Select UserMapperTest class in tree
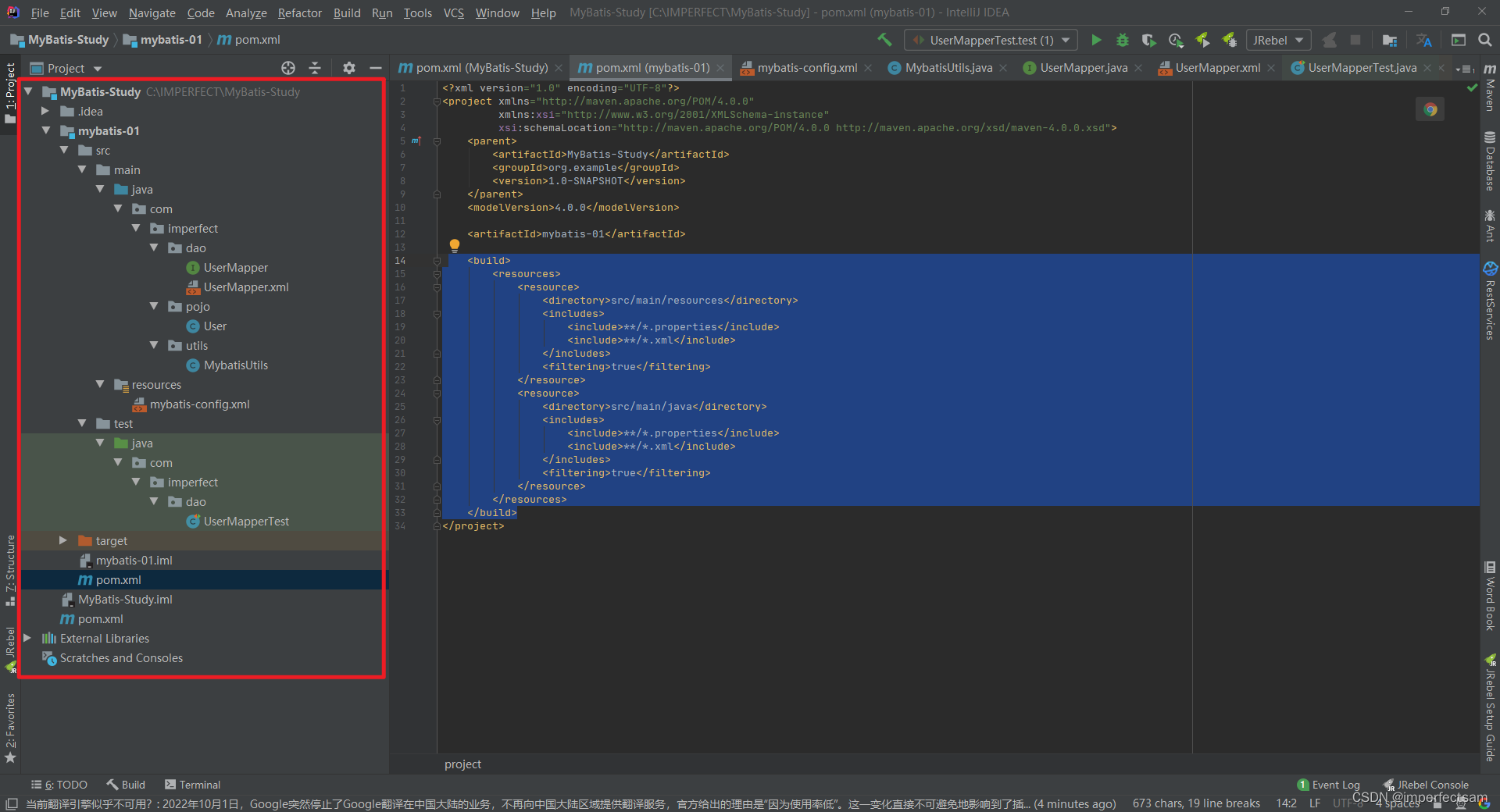The height and width of the screenshot is (812, 1500). point(237,521)
